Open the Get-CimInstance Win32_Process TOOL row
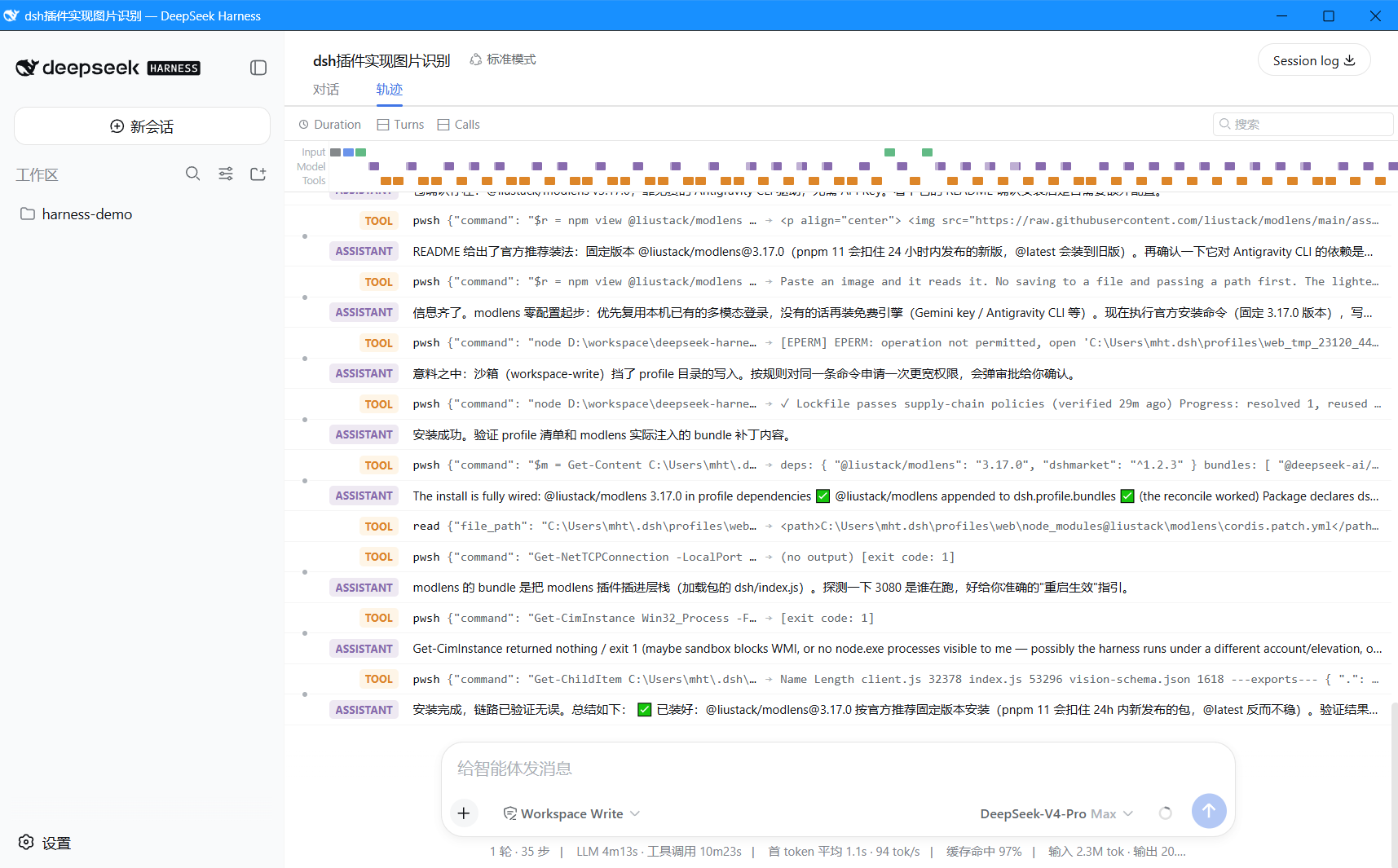Screen dimensions: 1398x868 click(x=837, y=619)
